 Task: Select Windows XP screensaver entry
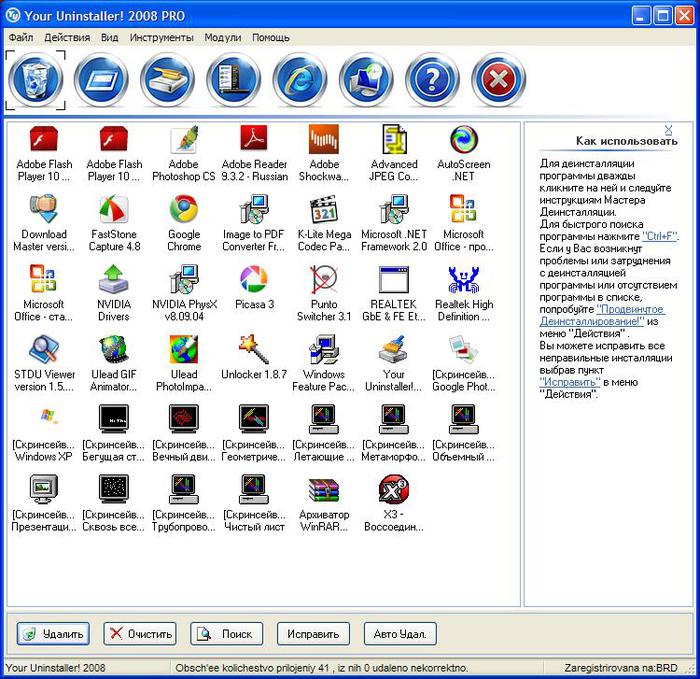(44, 433)
